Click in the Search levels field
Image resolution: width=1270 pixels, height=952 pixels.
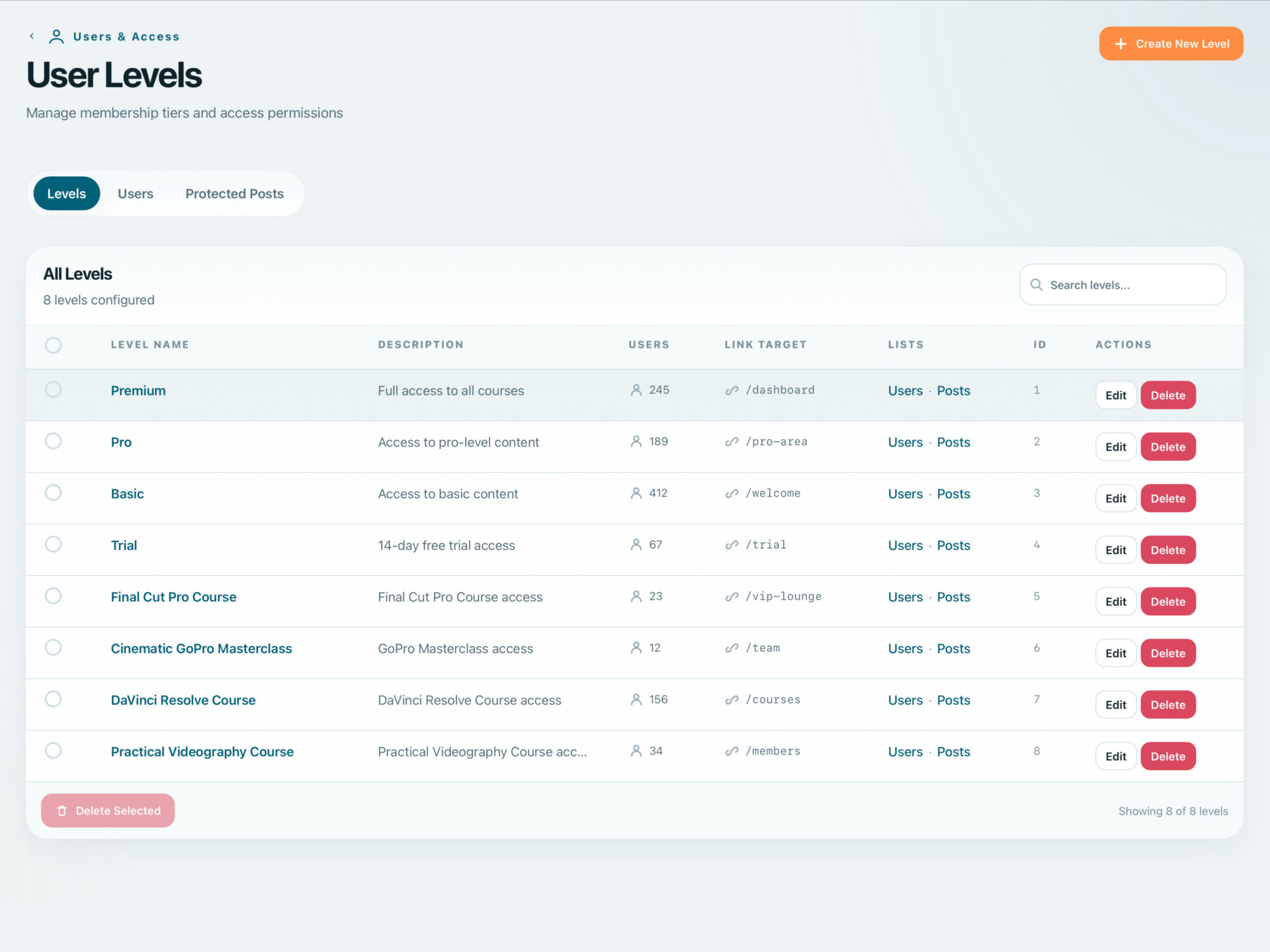tap(1122, 285)
